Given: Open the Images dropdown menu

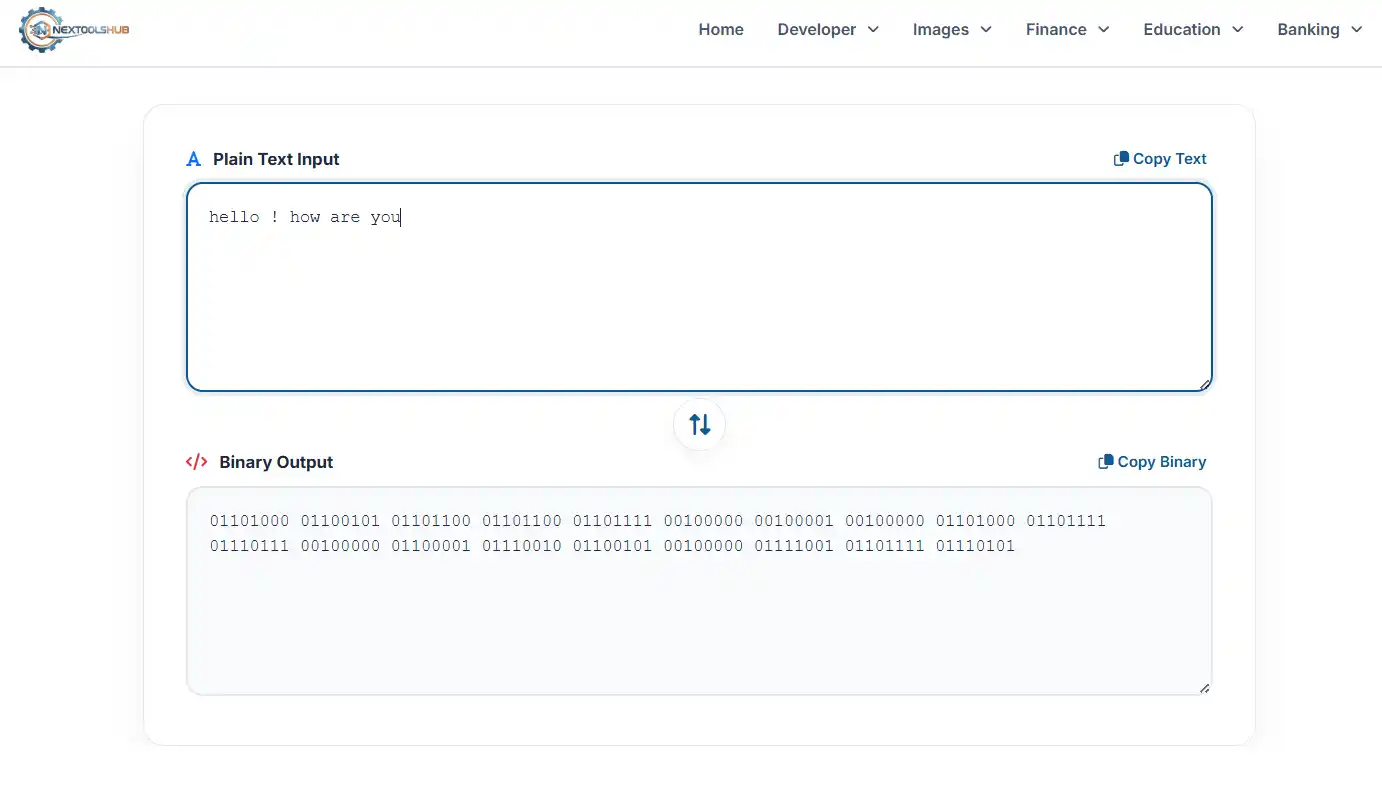Looking at the screenshot, I should pos(951,30).
